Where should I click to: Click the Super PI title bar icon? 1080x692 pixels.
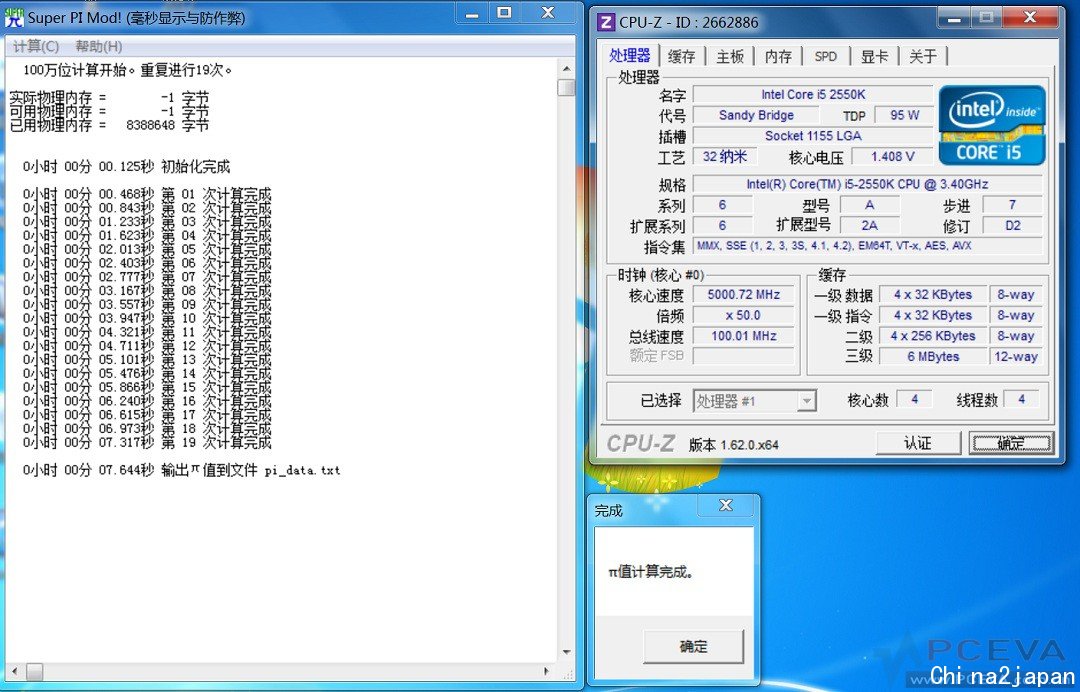point(14,17)
